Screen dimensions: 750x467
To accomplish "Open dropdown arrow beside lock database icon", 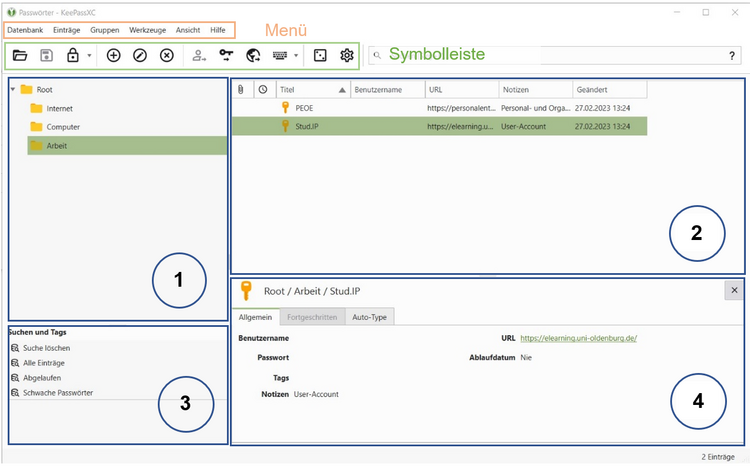I will tap(89, 56).
